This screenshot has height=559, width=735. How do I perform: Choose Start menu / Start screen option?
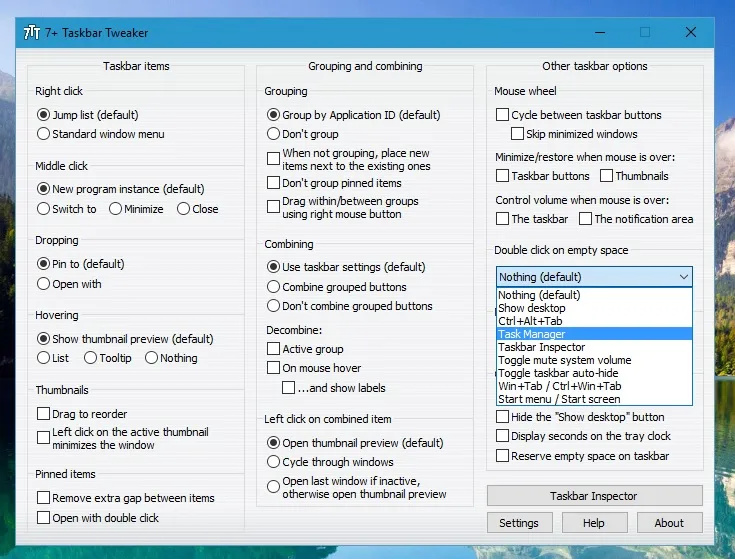pos(559,399)
